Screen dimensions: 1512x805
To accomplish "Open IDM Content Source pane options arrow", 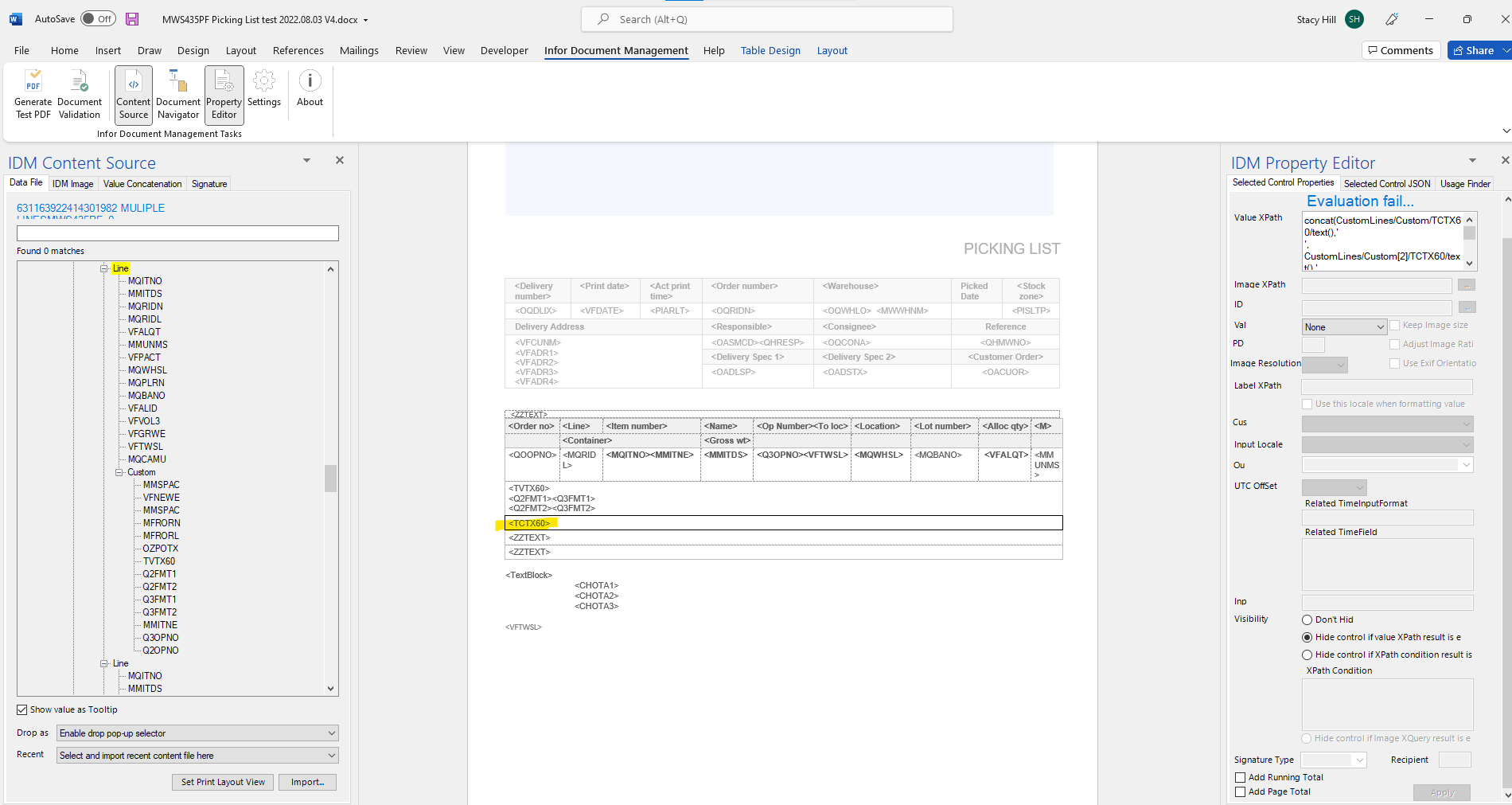I will 306,161.
